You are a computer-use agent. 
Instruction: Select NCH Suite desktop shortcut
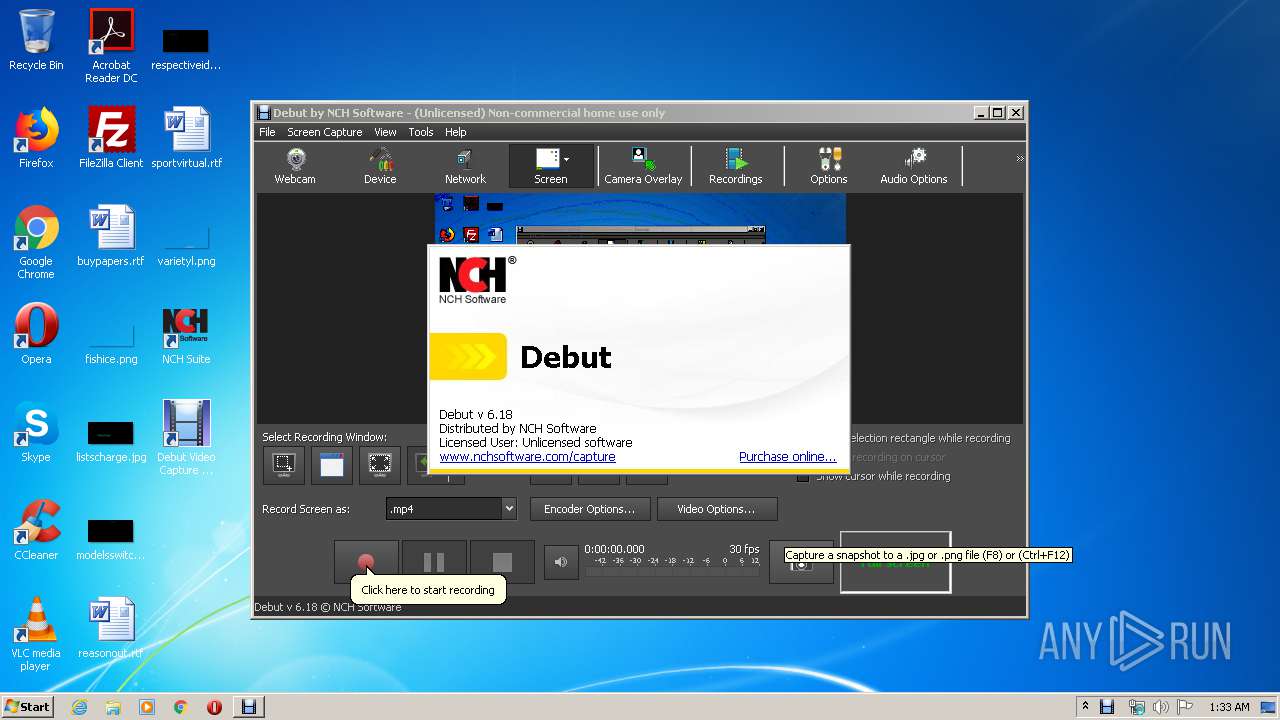(x=186, y=334)
